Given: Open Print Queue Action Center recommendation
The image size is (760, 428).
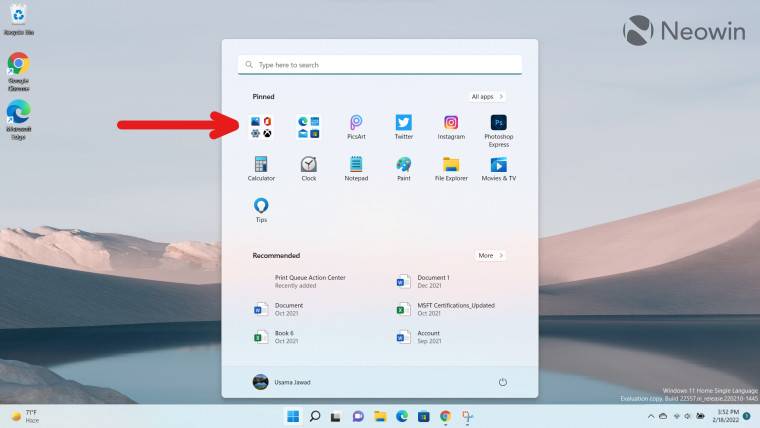Looking at the screenshot, I should point(310,281).
